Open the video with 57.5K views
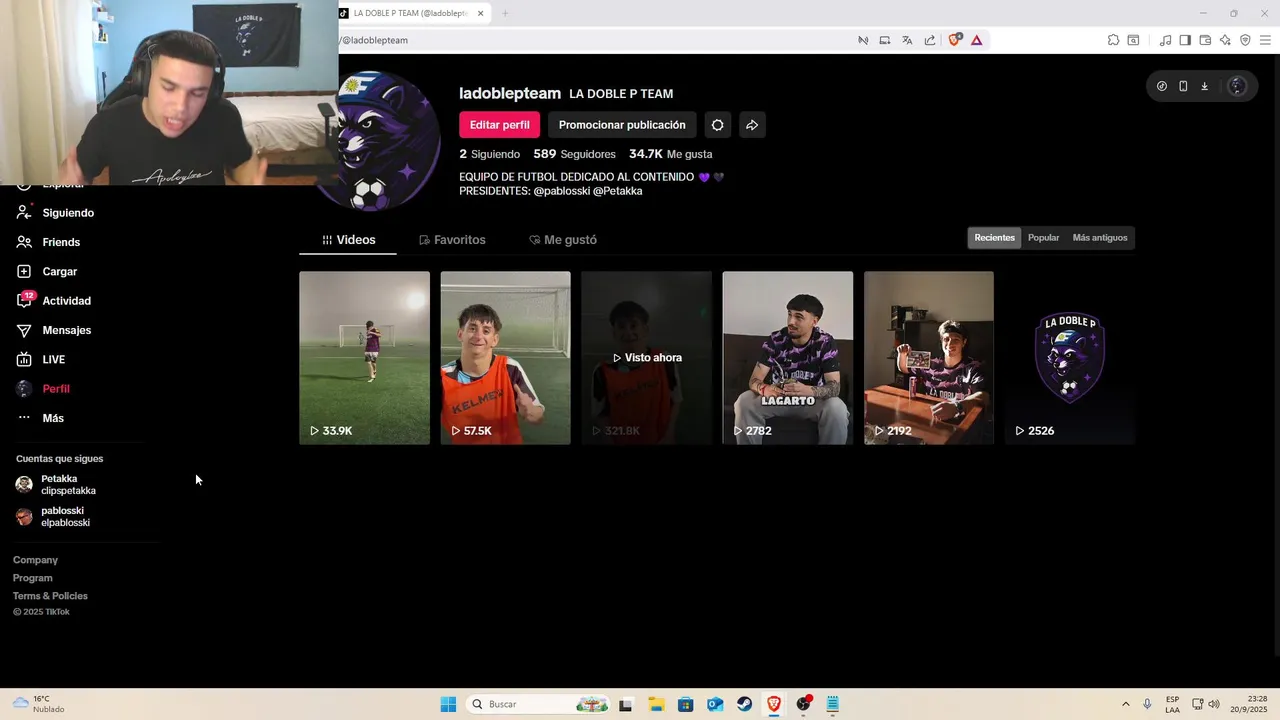Screen dimensions: 1280x720 pos(505,358)
